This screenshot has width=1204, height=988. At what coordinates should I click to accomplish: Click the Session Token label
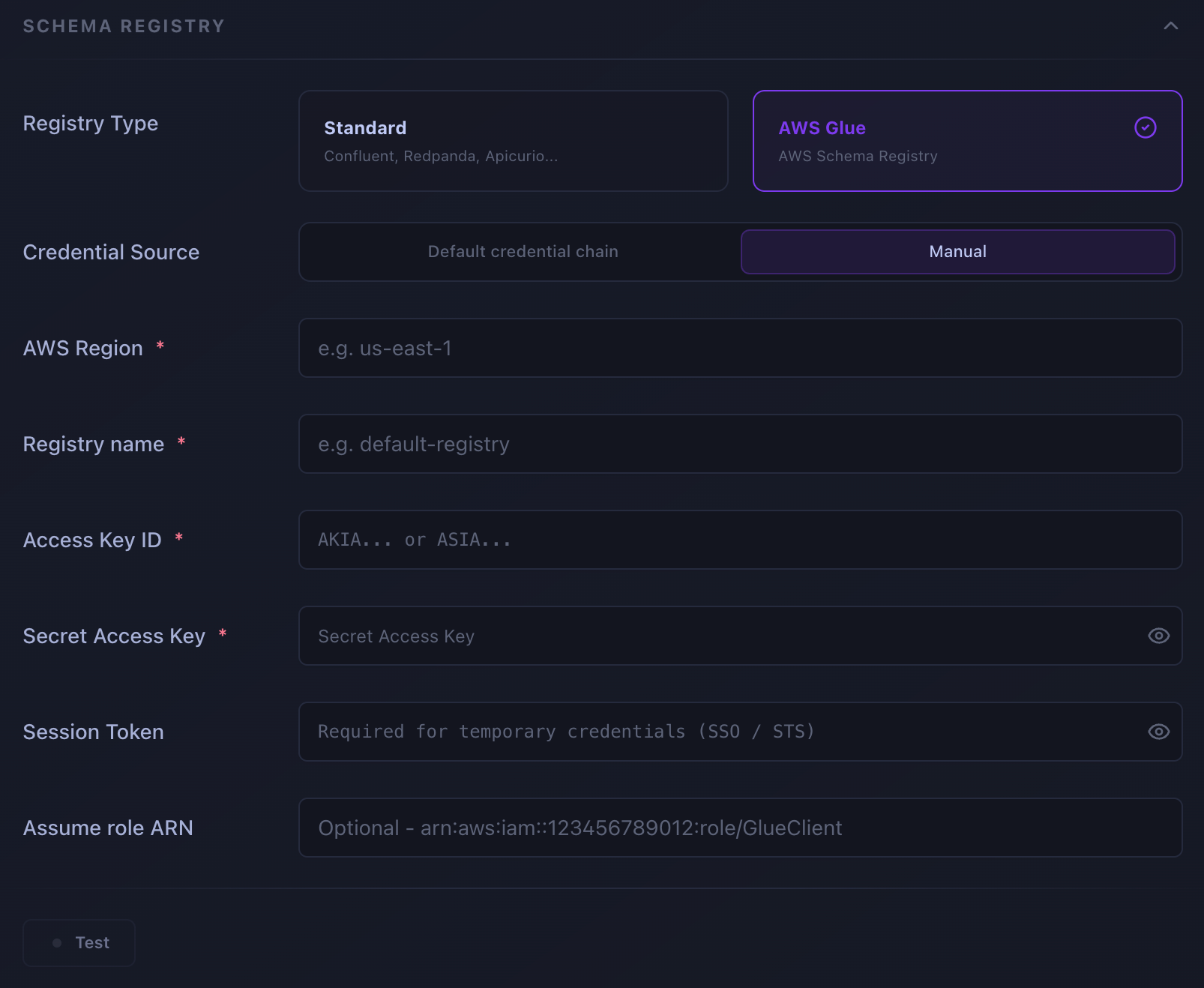(94, 732)
